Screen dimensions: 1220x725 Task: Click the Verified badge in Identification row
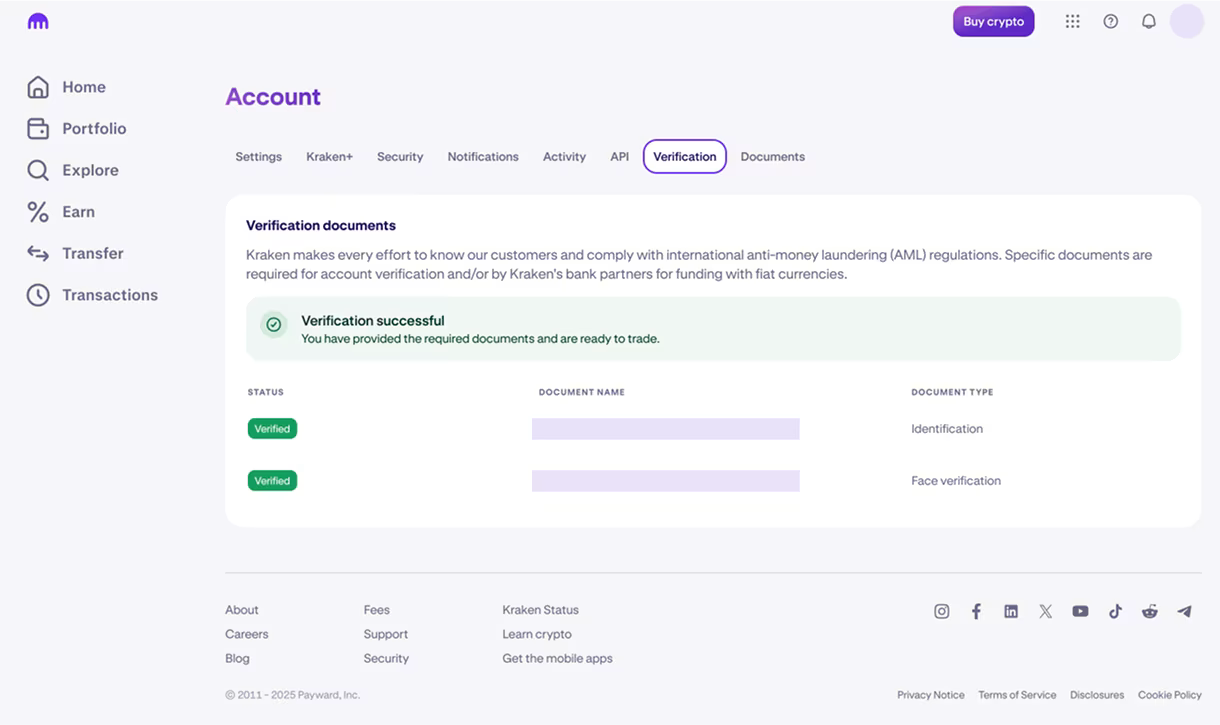(x=272, y=429)
